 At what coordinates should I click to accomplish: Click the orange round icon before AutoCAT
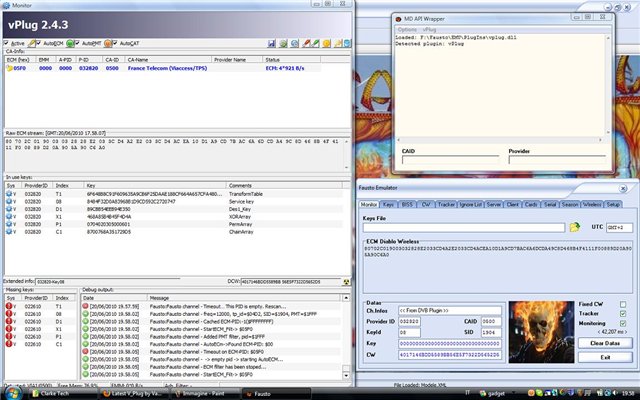tap(108, 43)
